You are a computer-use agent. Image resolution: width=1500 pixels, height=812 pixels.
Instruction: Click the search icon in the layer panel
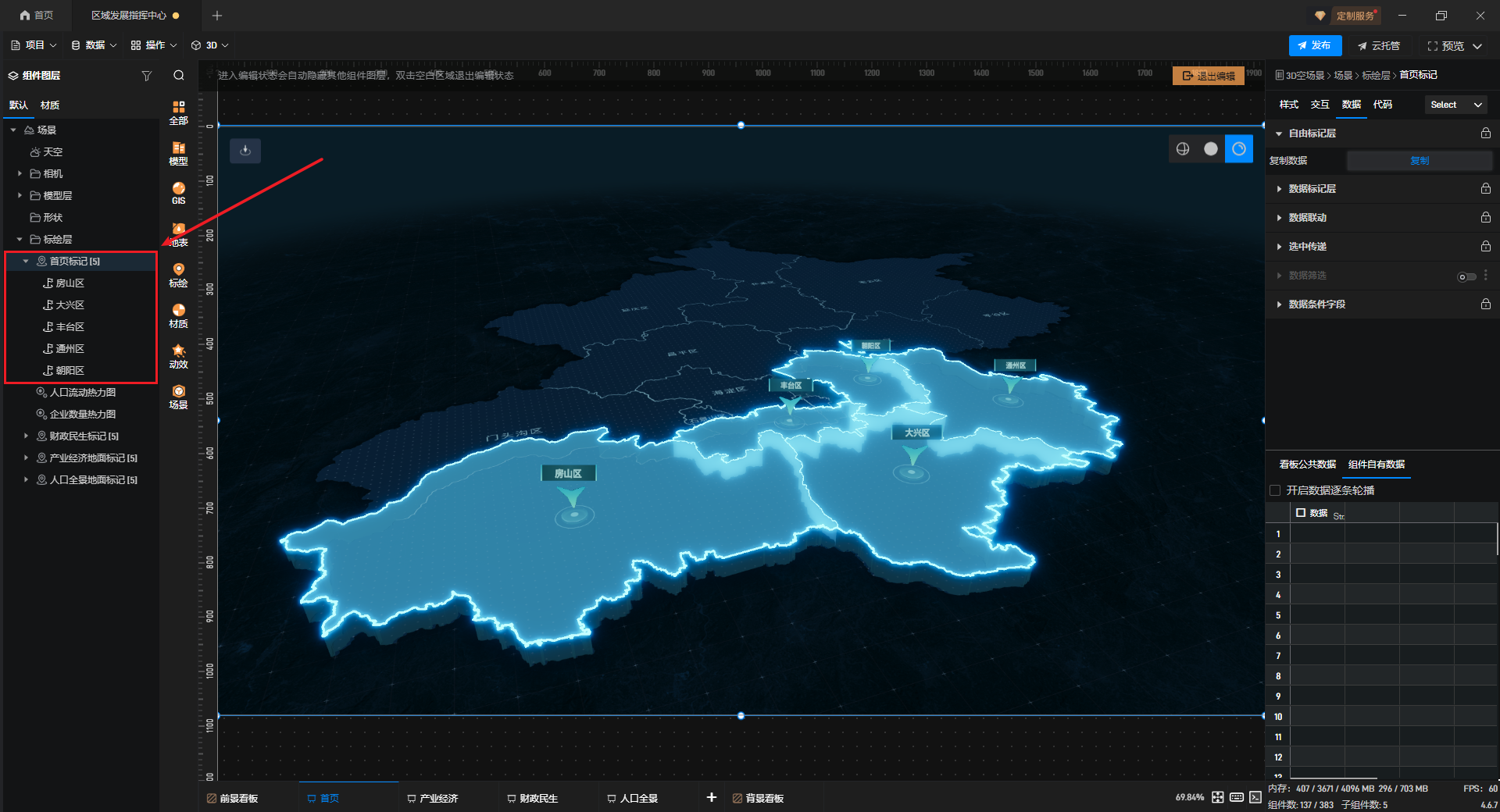179,76
